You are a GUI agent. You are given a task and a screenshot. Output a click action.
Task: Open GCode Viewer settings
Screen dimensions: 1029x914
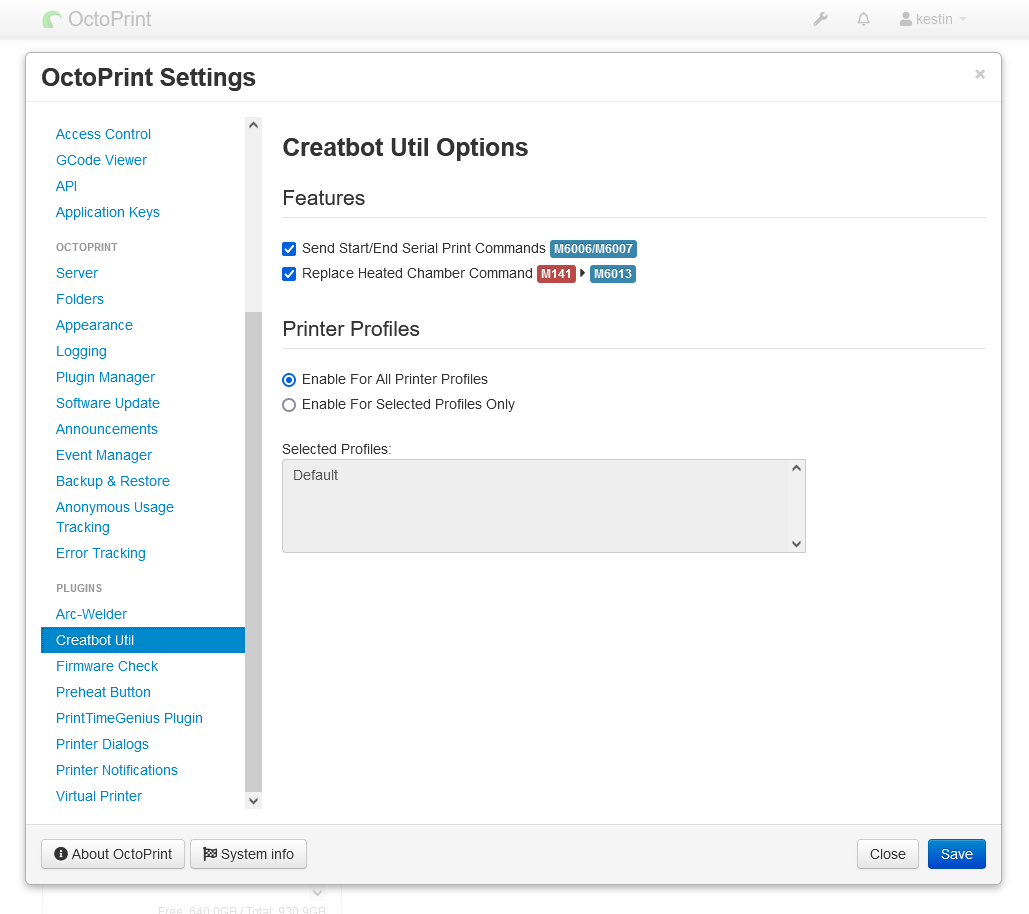pyautogui.click(x=101, y=160)
